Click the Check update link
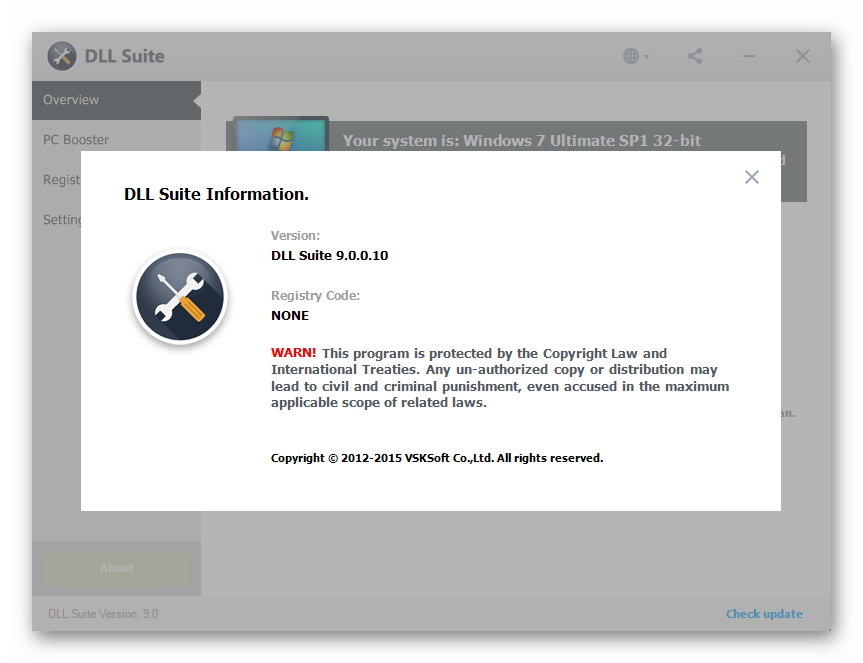Viewport: 863px width, 663px height. click(764, 614)
